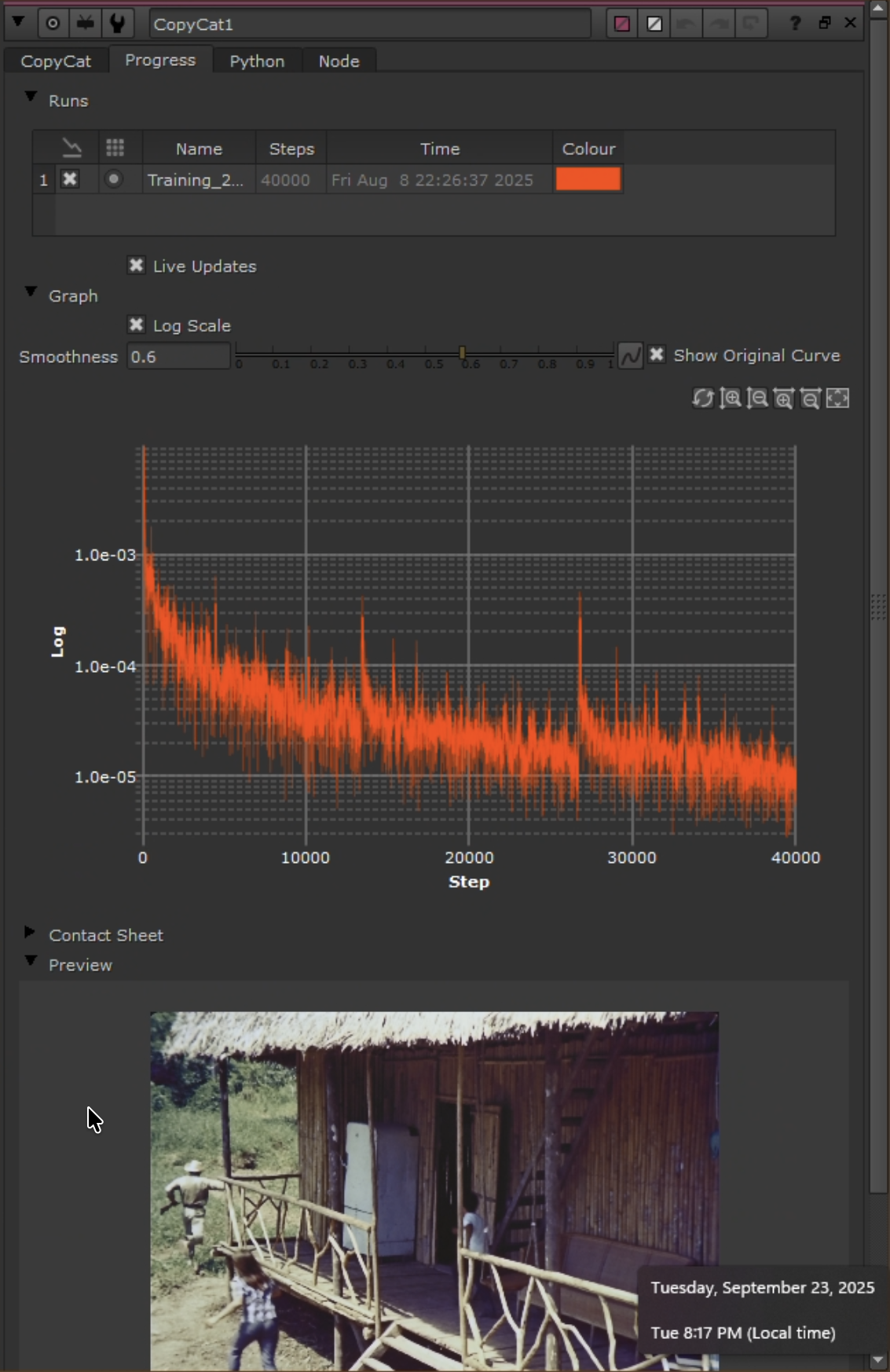Open the orange colour swatch for run
This screenshot has width=890, height=1372.
(x=588, y=179)
